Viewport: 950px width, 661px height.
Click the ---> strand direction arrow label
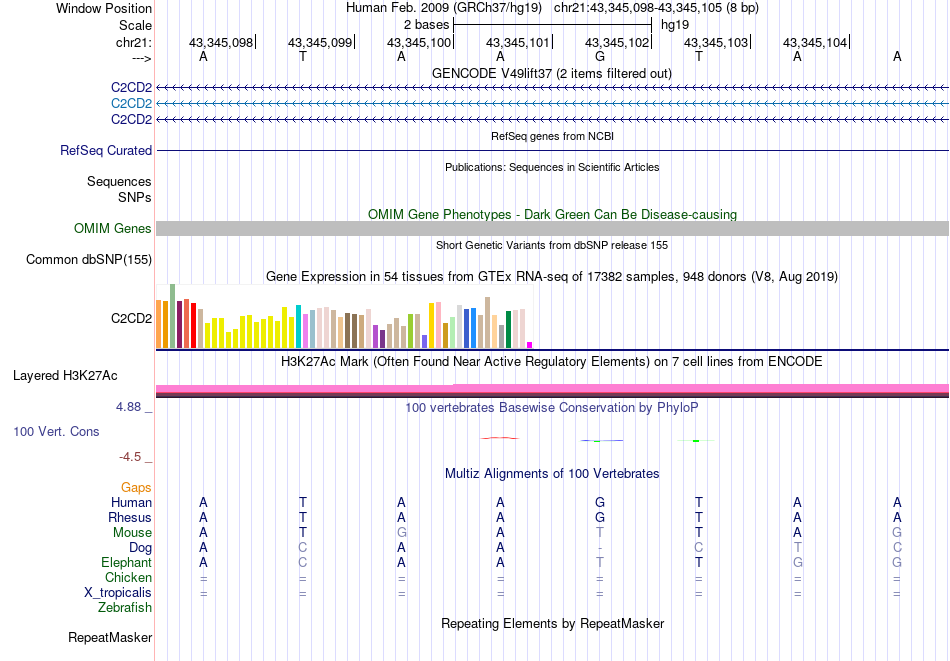(x=142, y=58)
